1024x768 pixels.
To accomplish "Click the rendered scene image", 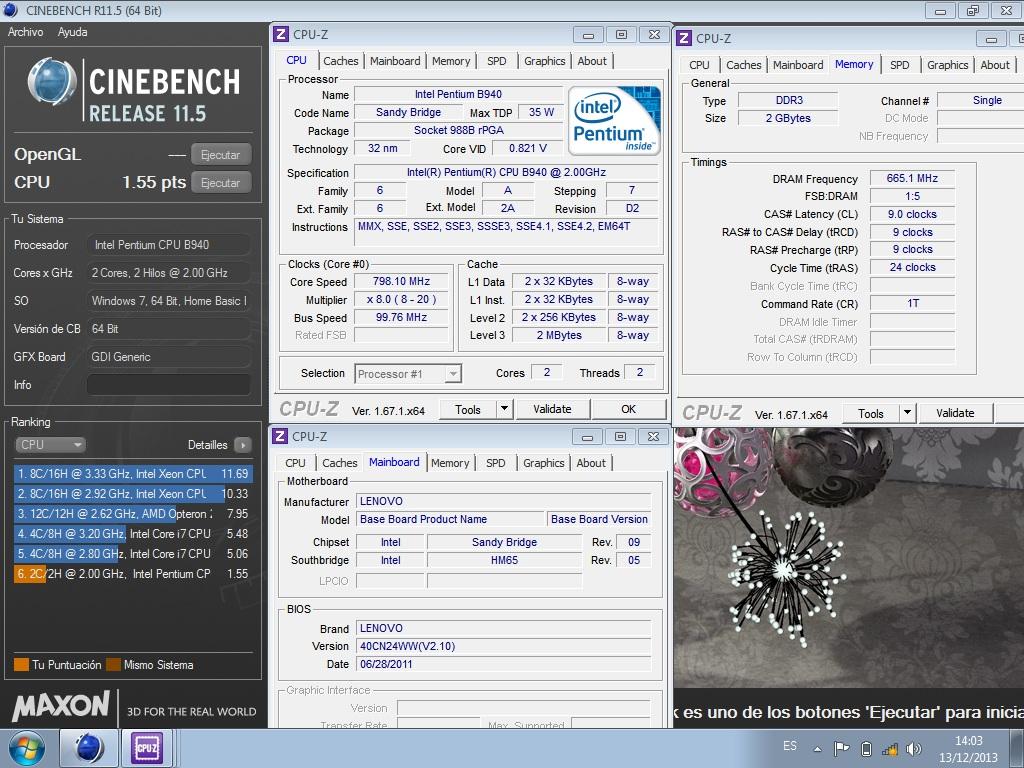I will tap(848, 557).
